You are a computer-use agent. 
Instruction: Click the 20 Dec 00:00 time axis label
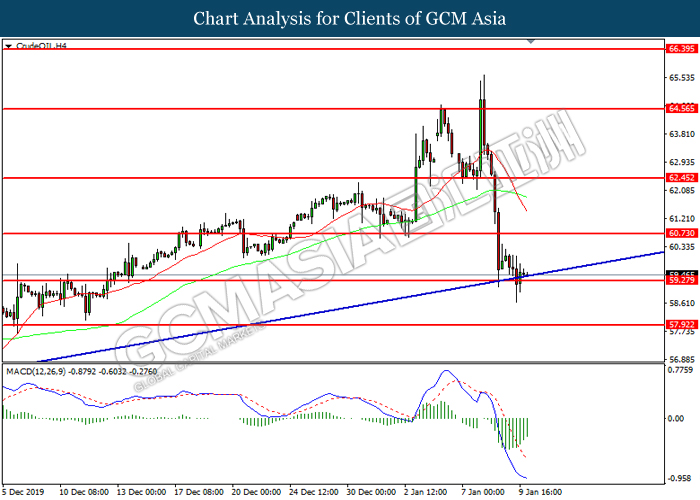(x=257, y=492)
